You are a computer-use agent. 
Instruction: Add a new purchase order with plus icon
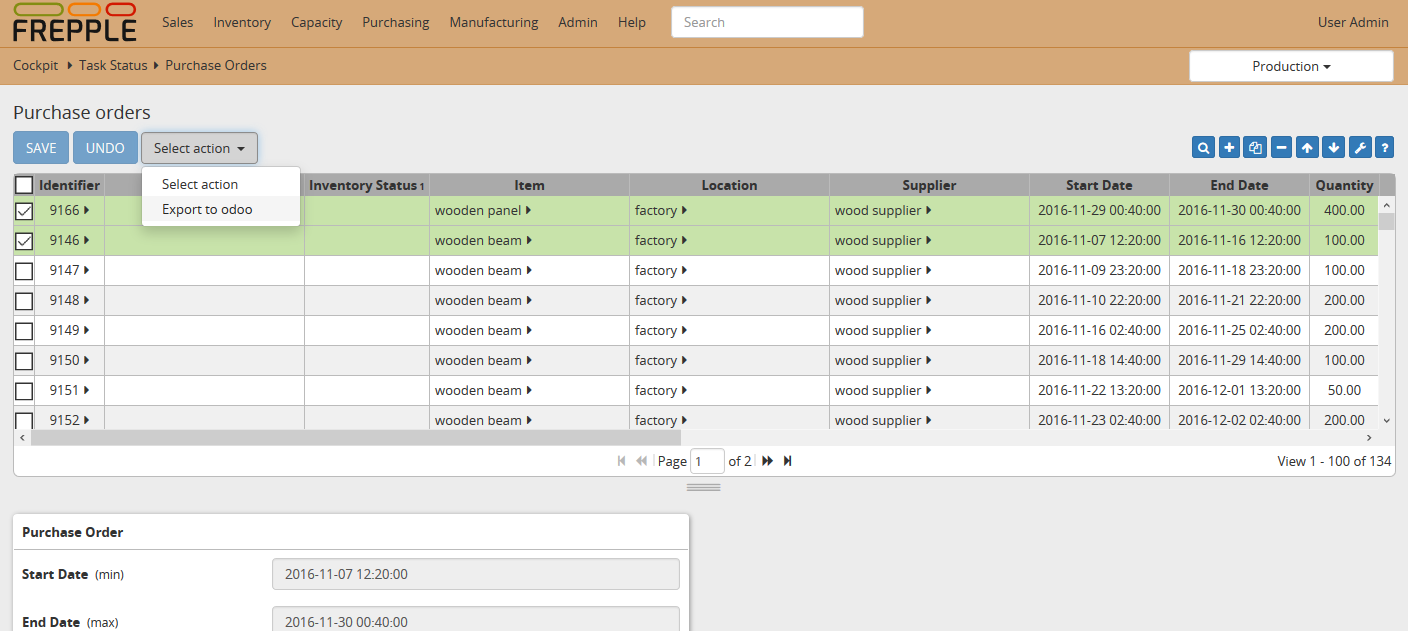pos(1229,147)
